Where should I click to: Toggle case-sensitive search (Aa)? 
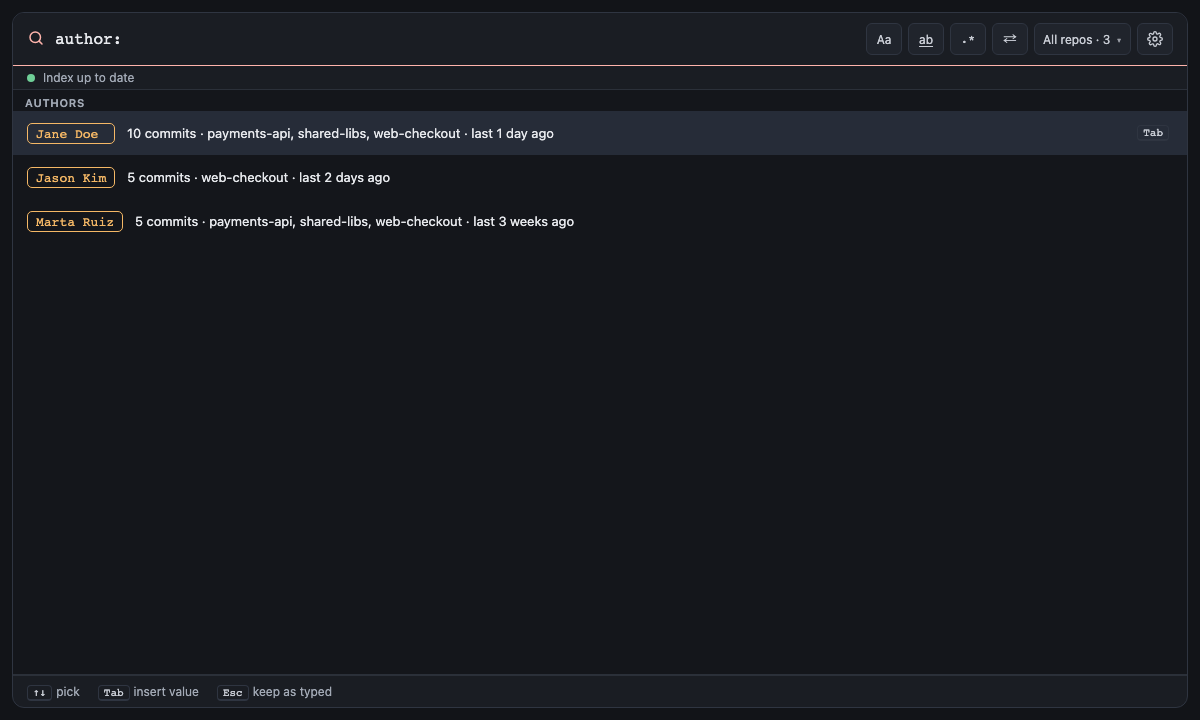pyautogui.click(x=884, y=39)
